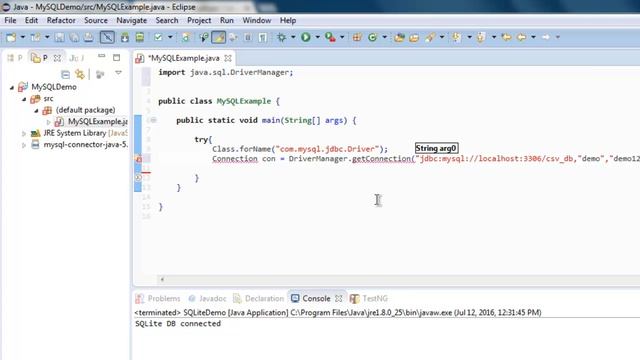Switch to the Javadoc tab

(x=207, y=299)
